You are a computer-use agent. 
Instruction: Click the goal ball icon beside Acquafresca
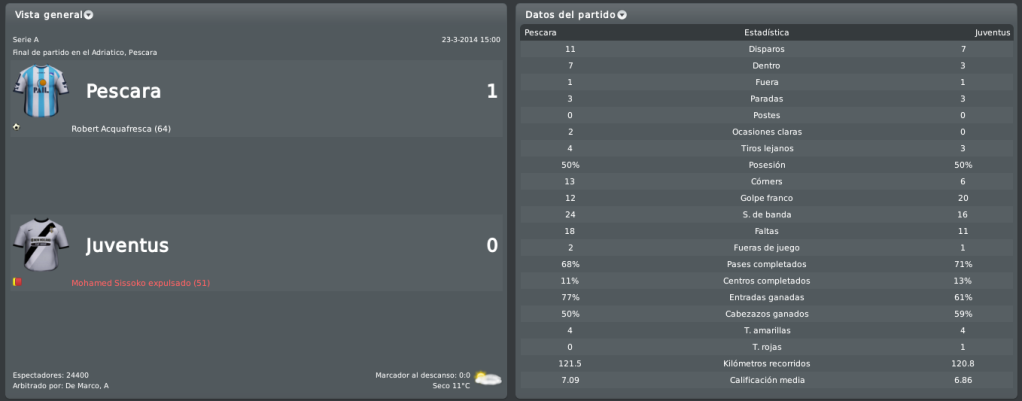pos(16,126)
